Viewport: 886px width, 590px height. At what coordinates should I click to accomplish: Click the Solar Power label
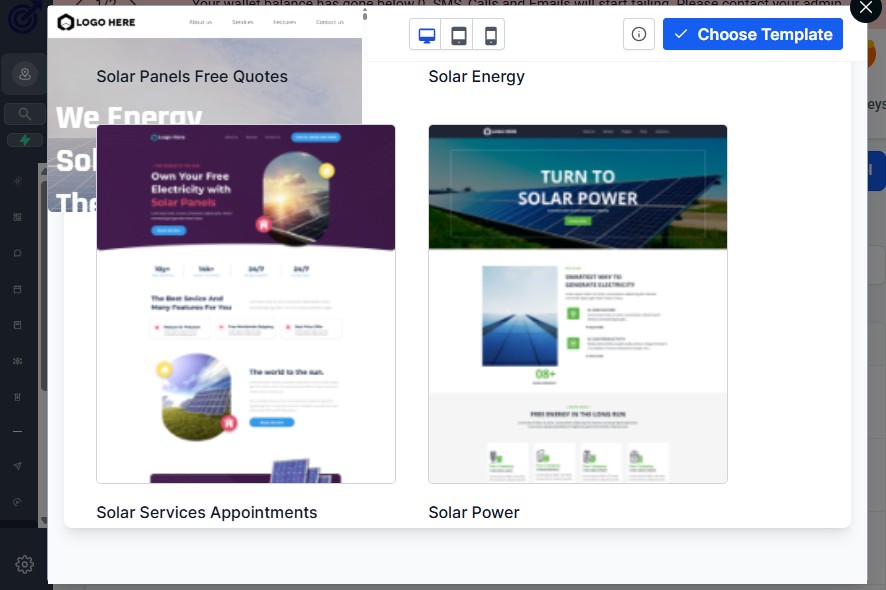click(x=474, y=512)
